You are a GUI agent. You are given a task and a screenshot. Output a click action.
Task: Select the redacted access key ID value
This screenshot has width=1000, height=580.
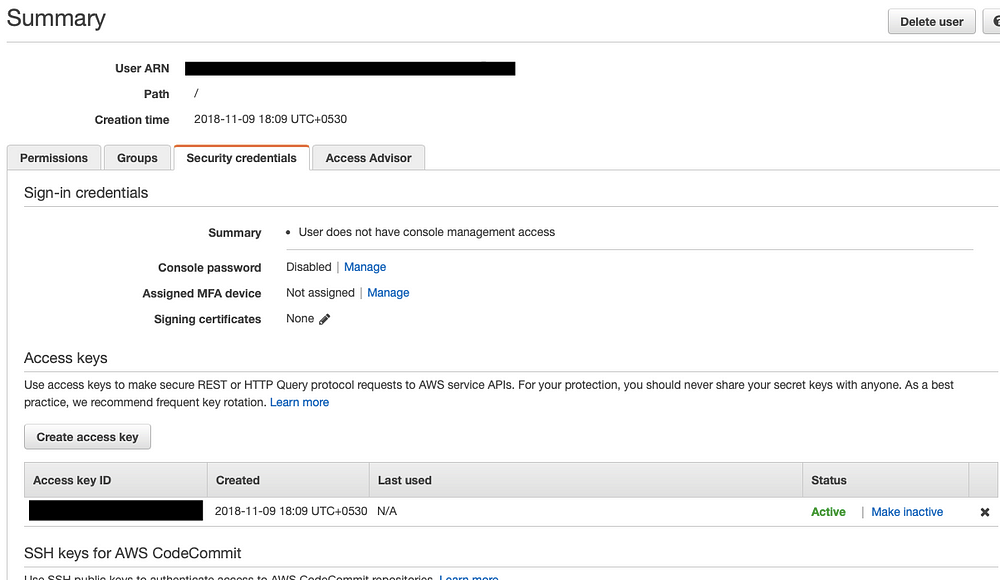116,511
